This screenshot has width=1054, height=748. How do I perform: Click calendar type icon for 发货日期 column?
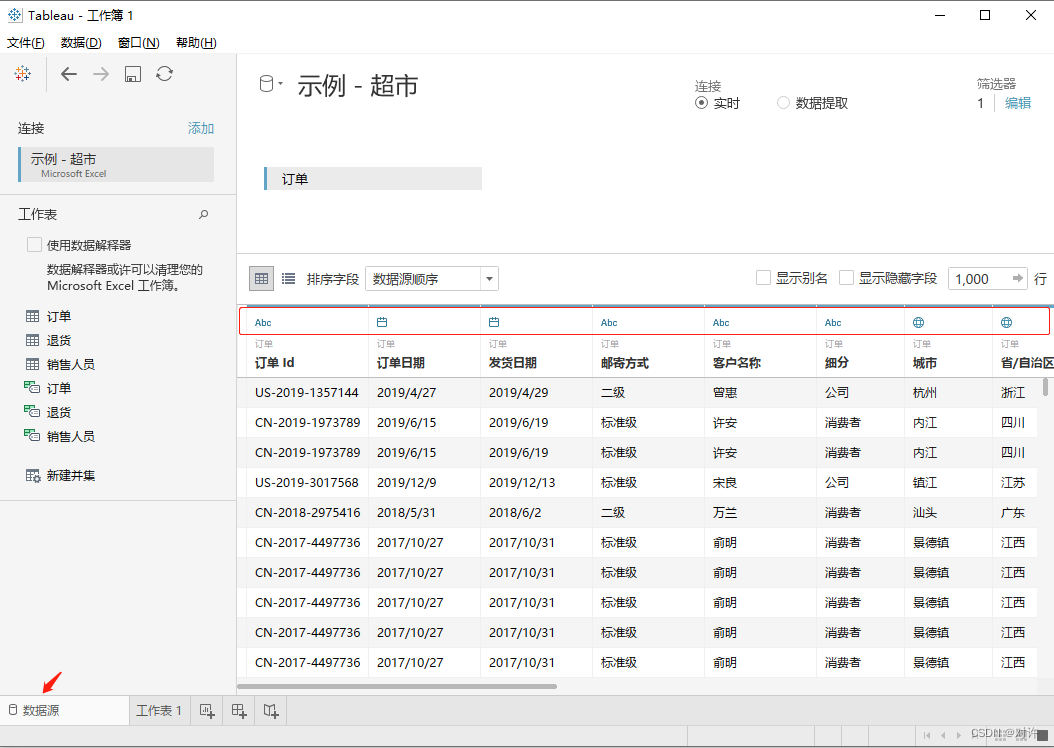pyautogui.click(x=494, y=323)
